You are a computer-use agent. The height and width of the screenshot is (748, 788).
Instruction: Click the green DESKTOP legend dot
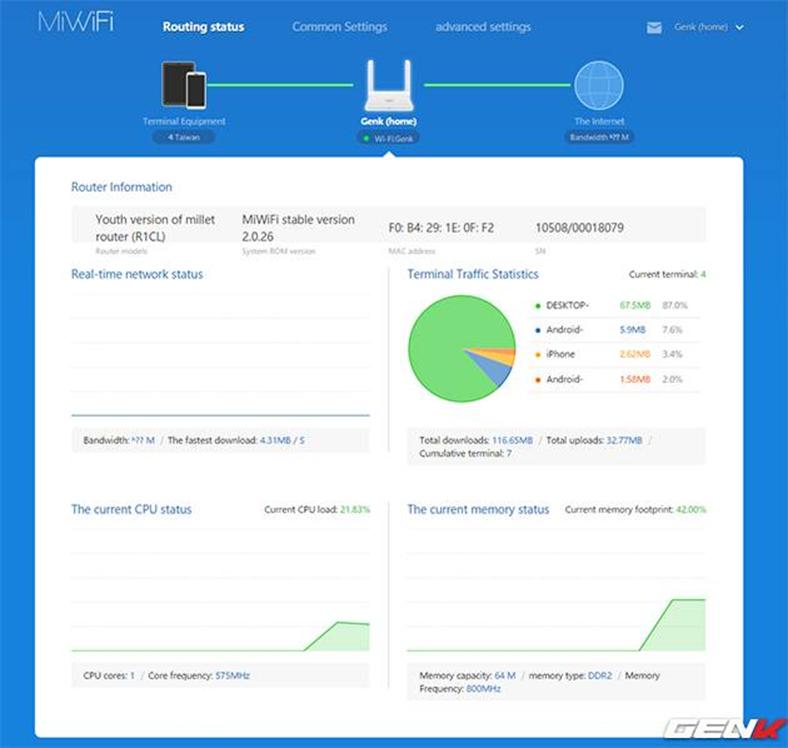tap(538, 306)
